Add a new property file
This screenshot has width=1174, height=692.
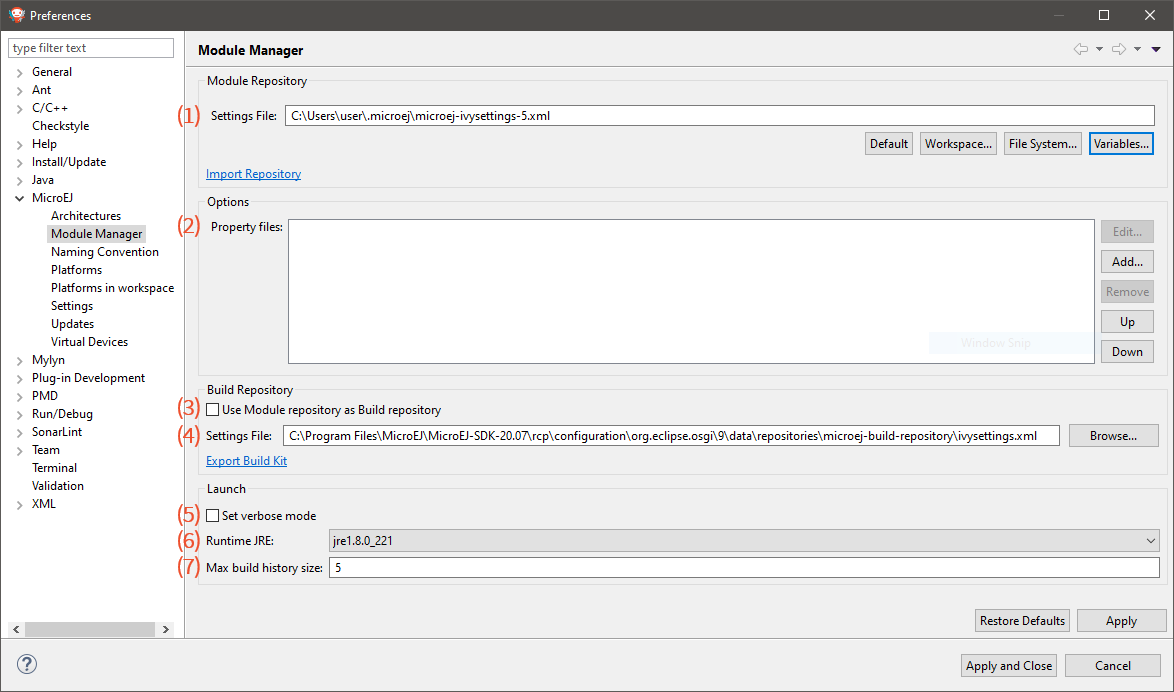pyautogui.click(x=1126, y=261)
